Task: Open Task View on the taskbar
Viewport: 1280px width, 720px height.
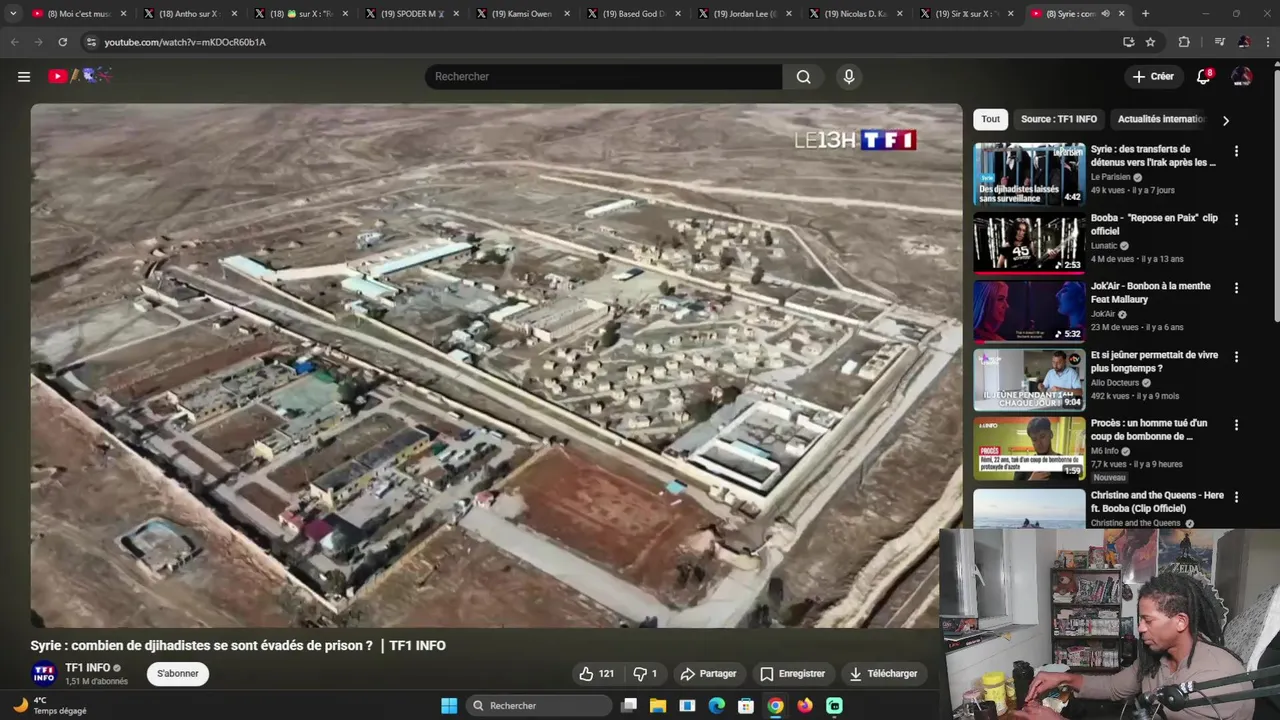Action: tap(629, 706)
